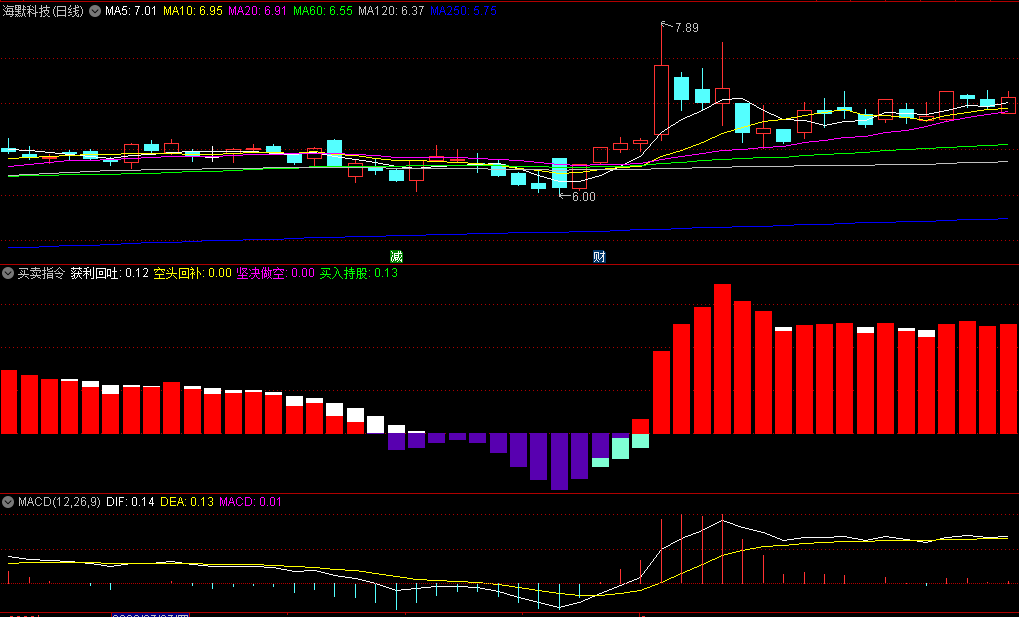The image size is (1019, 617).
Task: Click the 获利回吐: 0.12 value
Action: click(x=110, y=273)
